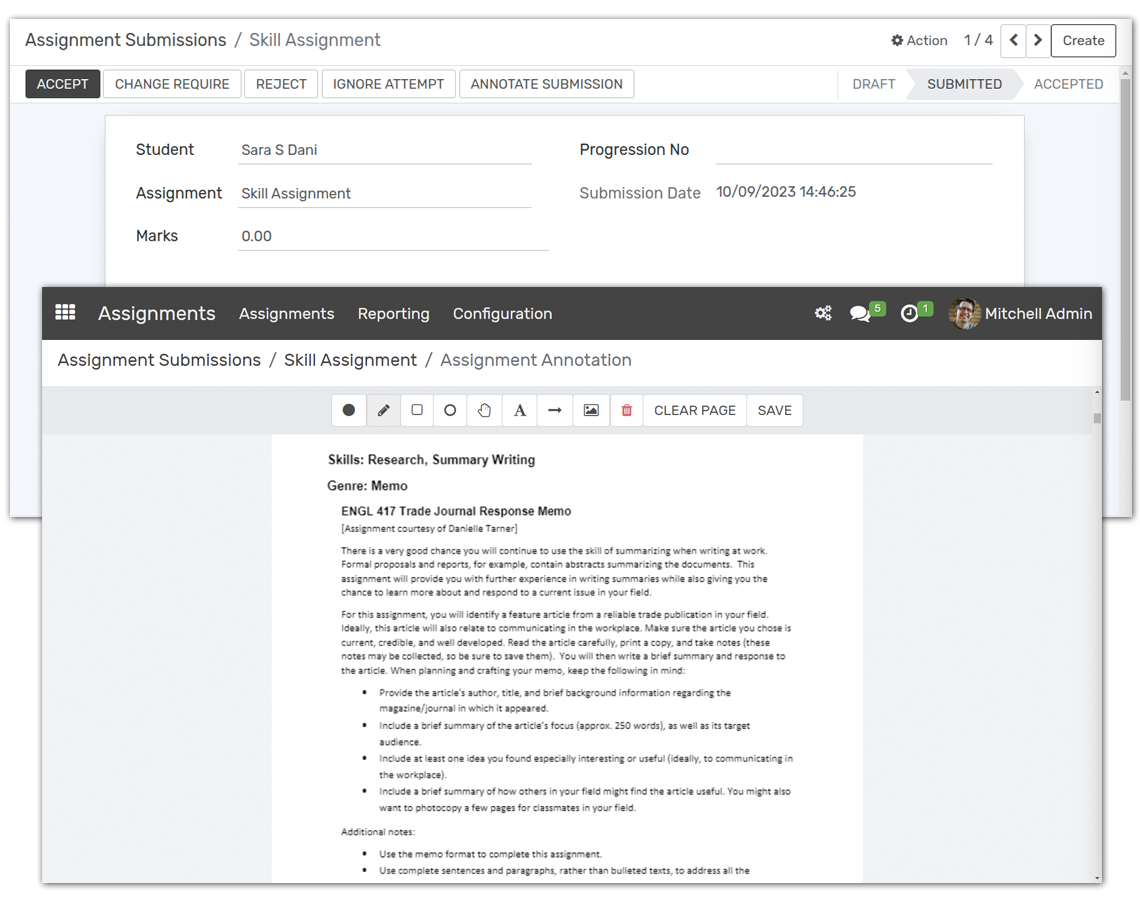The image size is (1140, 900).
Task: Switch to the Reporting menu
Action: tap(393, 313)
